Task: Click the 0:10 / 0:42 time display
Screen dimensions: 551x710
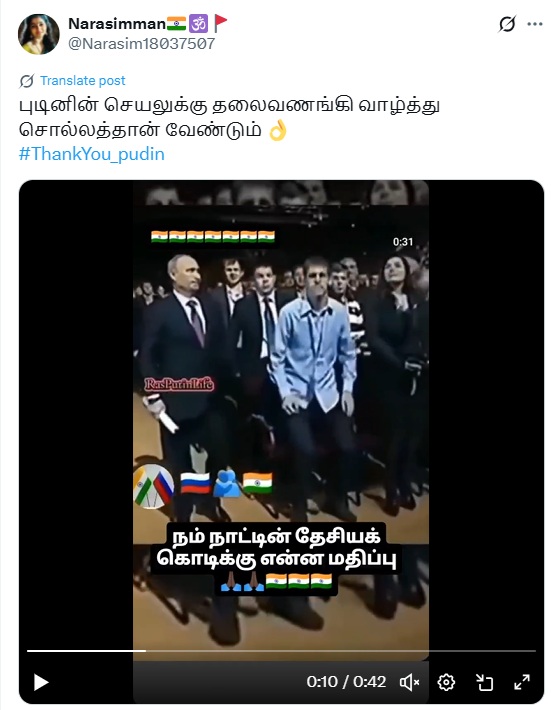Action: click(346, 681)
